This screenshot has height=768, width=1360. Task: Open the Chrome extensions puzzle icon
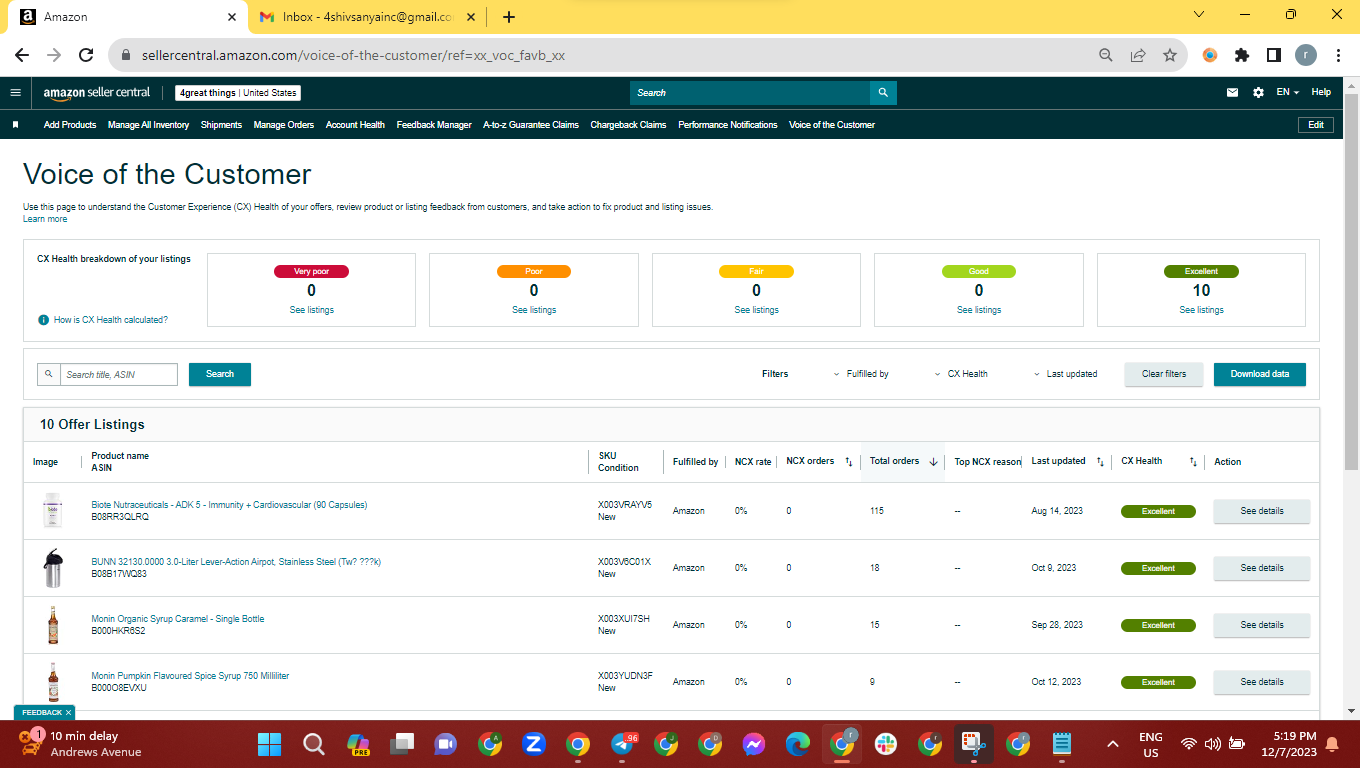[x=1242, y=55]
